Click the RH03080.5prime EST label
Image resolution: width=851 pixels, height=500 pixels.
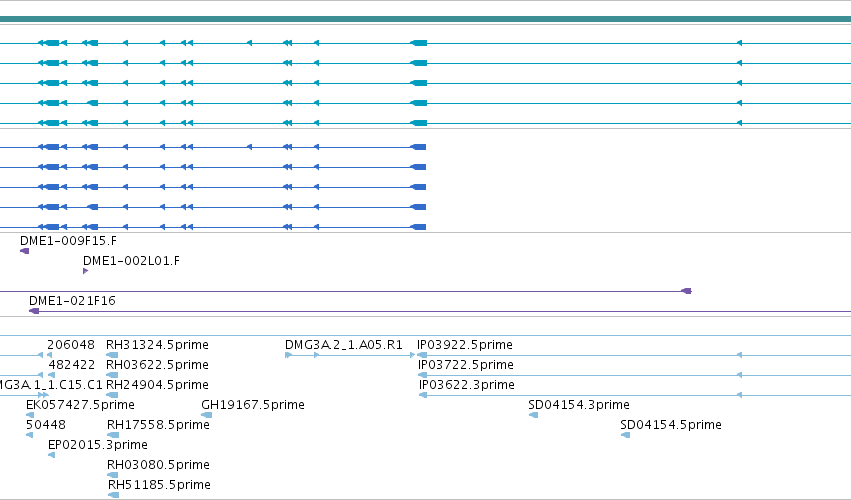click(x=158, y=465)
